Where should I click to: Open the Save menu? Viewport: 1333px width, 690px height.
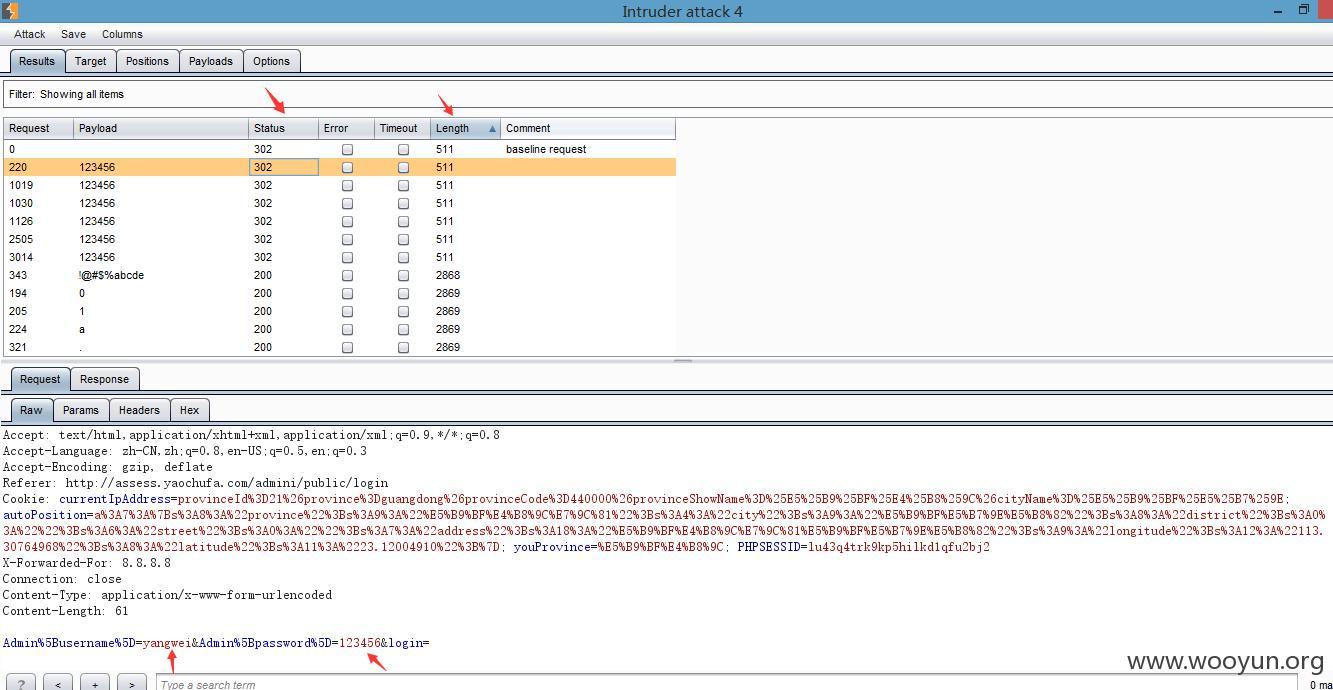pyautogui.click(x=73, y=34)
